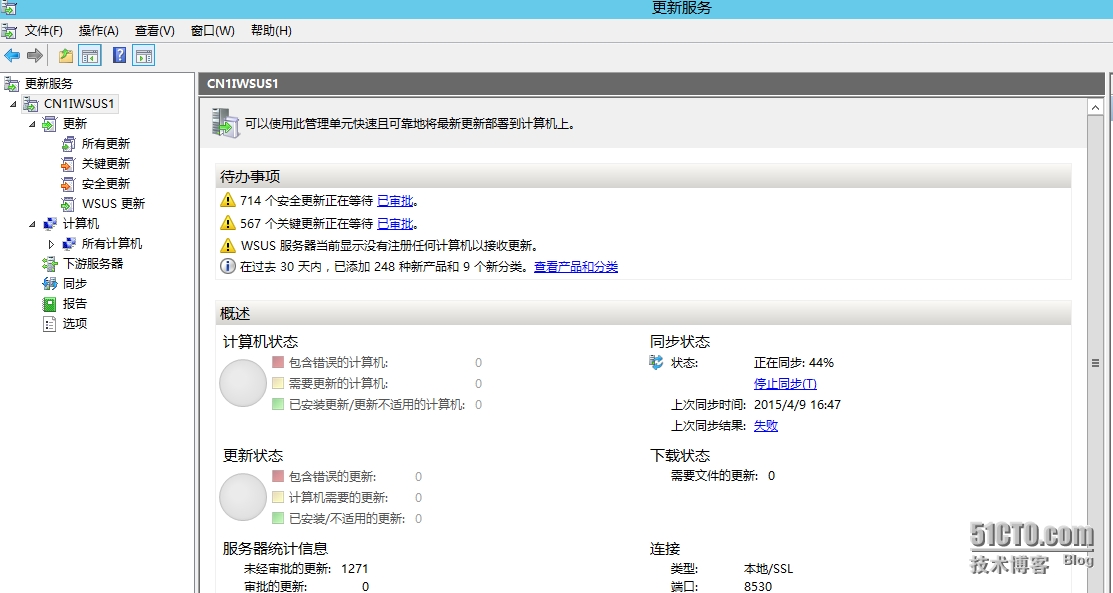Screen dimensions: 1113x593
Task: Click the Forward arrow toolbar icon
Action: click(x=35, y=55)
